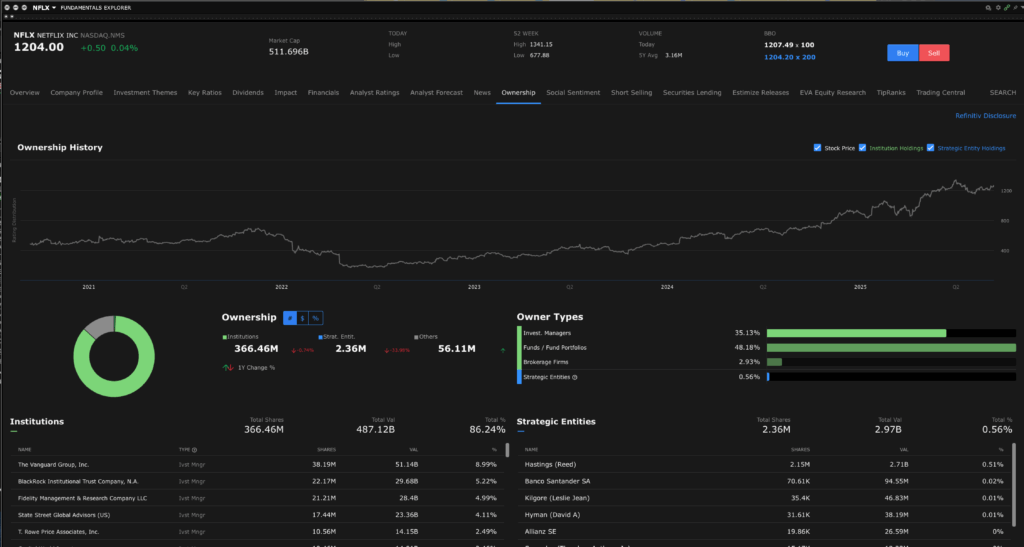Click the info icon next to TYPE column
The height and width of the screenshot is (547, 1024).
coord(194,450)
